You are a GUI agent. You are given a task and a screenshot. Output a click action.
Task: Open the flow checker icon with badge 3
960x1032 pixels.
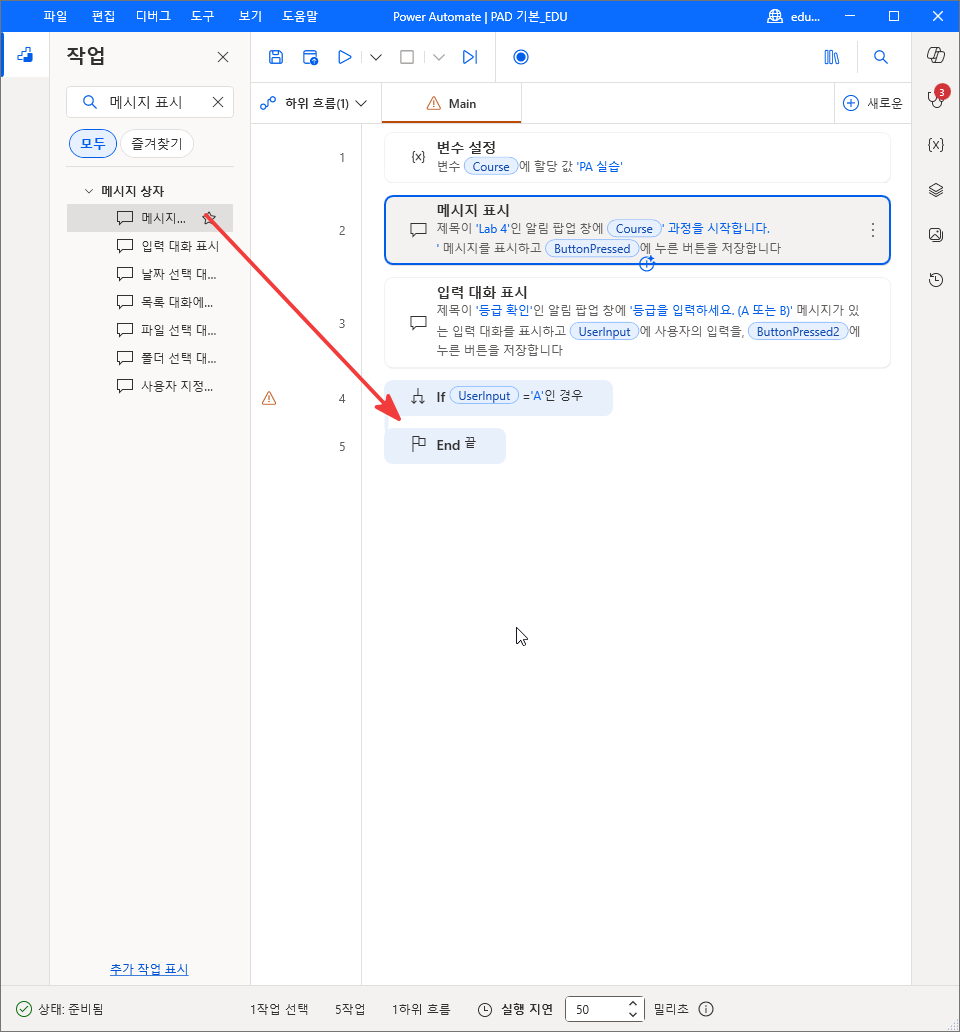click(x=936, y=98)
